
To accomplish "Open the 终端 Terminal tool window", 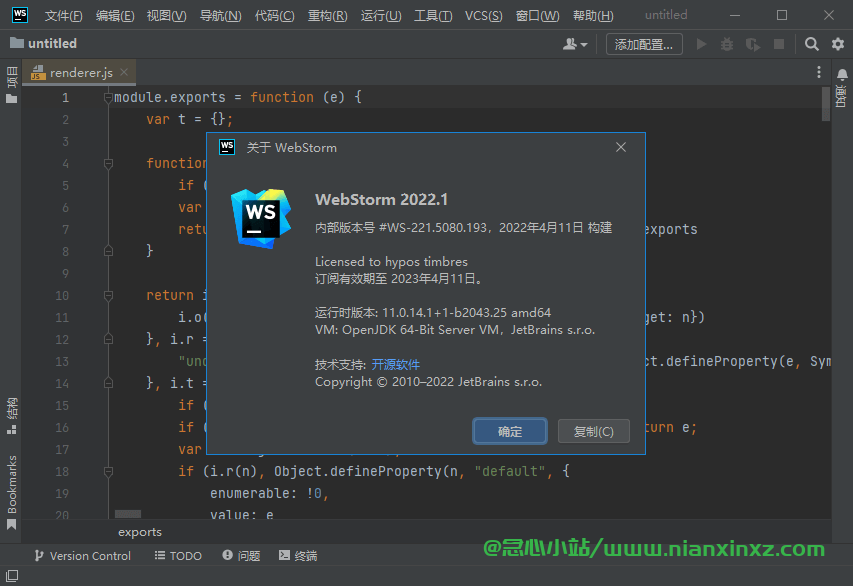I will (x=298, y=556).
